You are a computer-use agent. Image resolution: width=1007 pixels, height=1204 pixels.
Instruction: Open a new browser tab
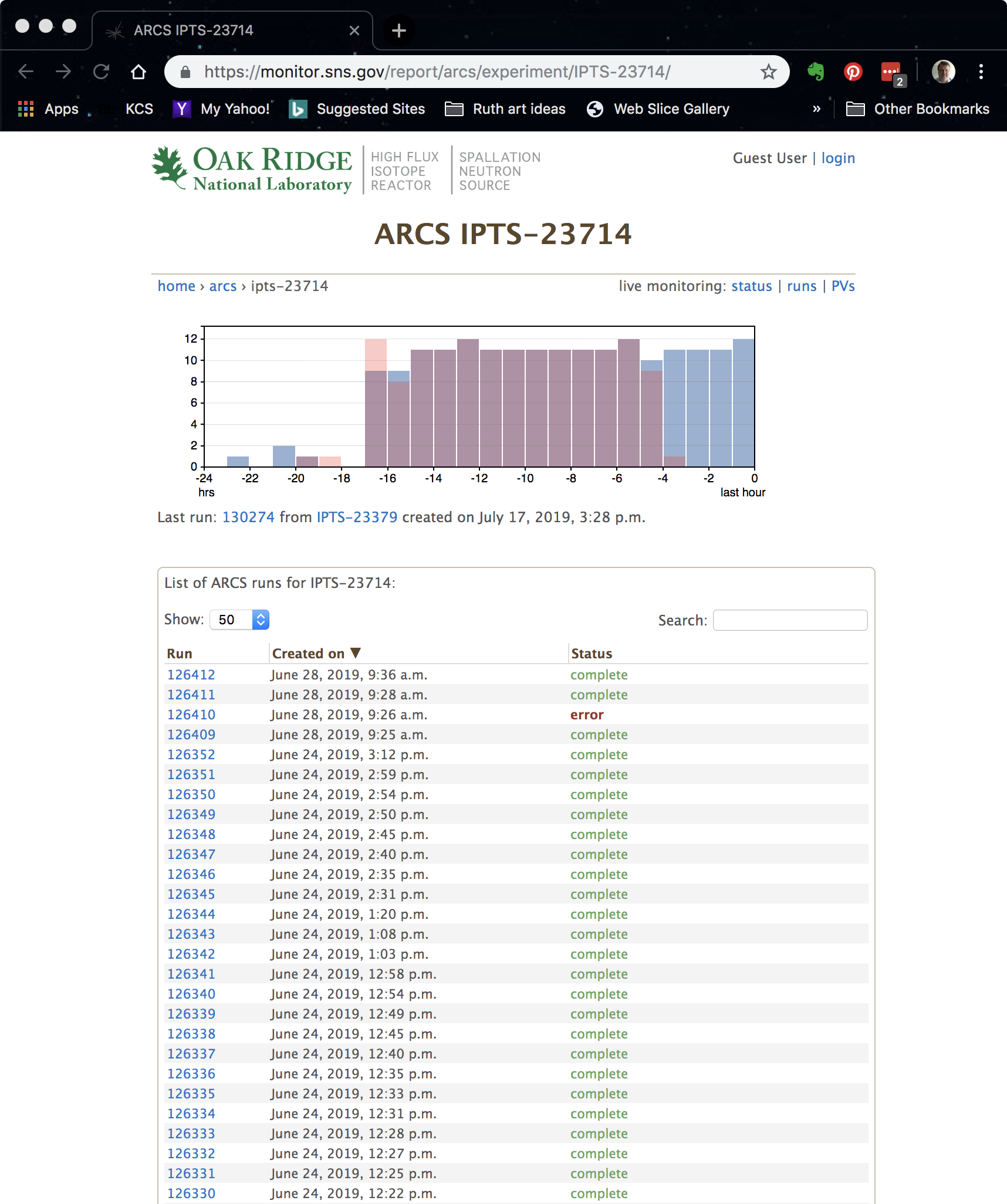[x=398, y=31]
